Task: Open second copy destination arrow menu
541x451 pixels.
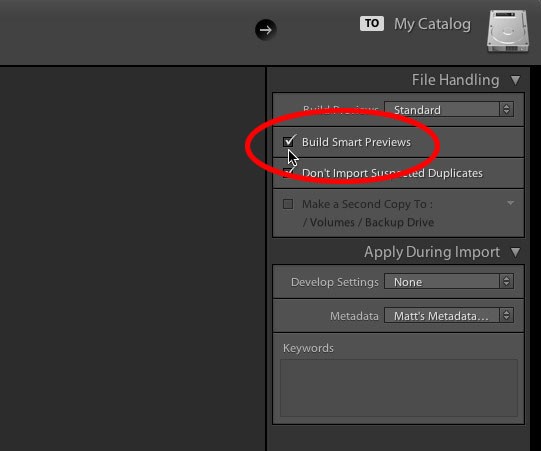Action: (510, 203)
